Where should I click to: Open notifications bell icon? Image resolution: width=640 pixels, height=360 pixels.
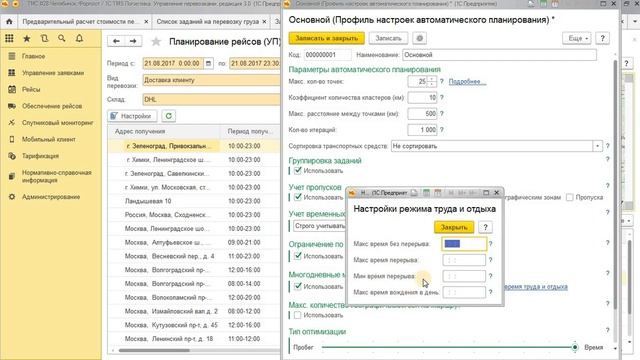79,38
